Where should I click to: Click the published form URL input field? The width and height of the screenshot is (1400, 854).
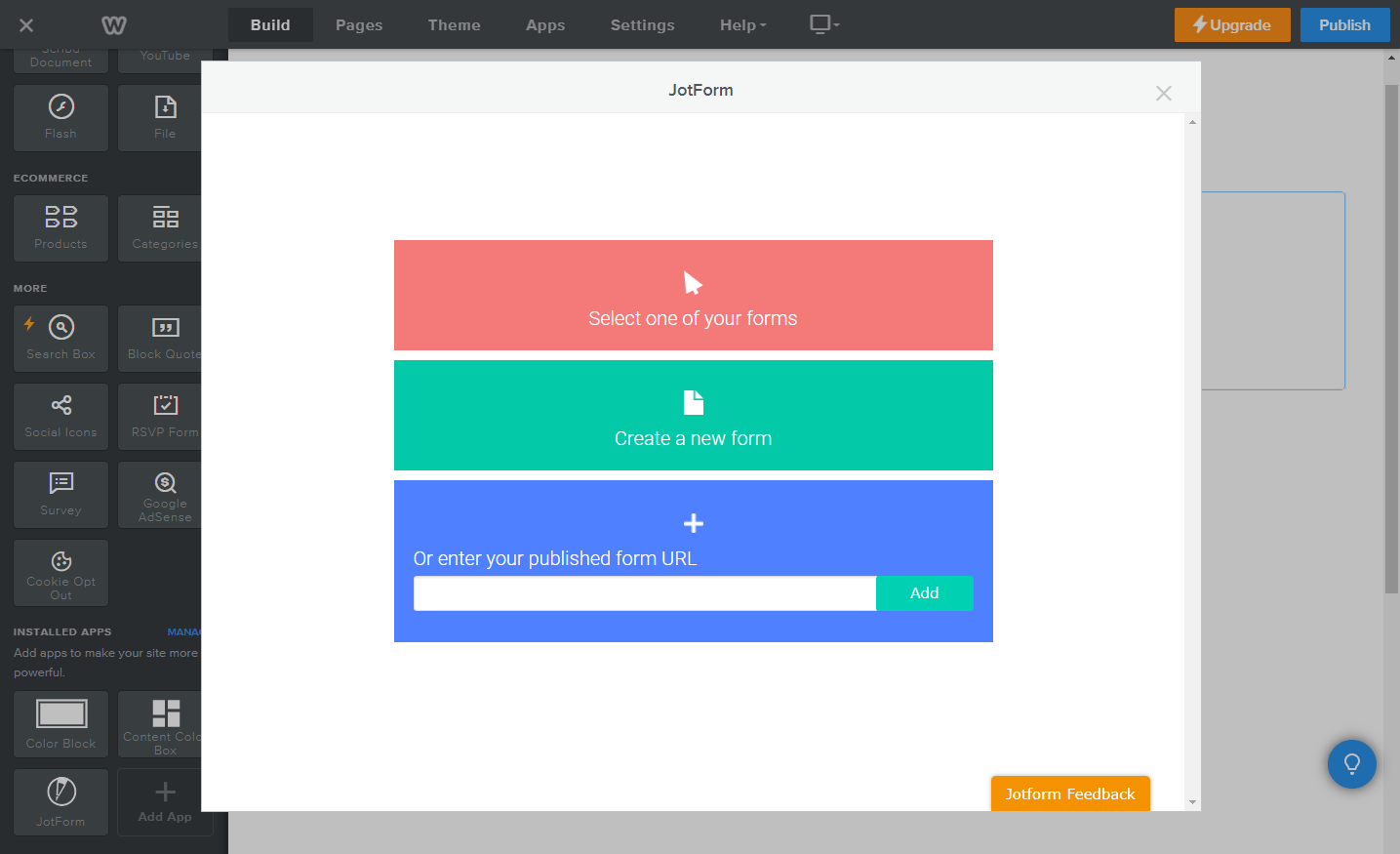pyautogui.click(x=644, y=592)
